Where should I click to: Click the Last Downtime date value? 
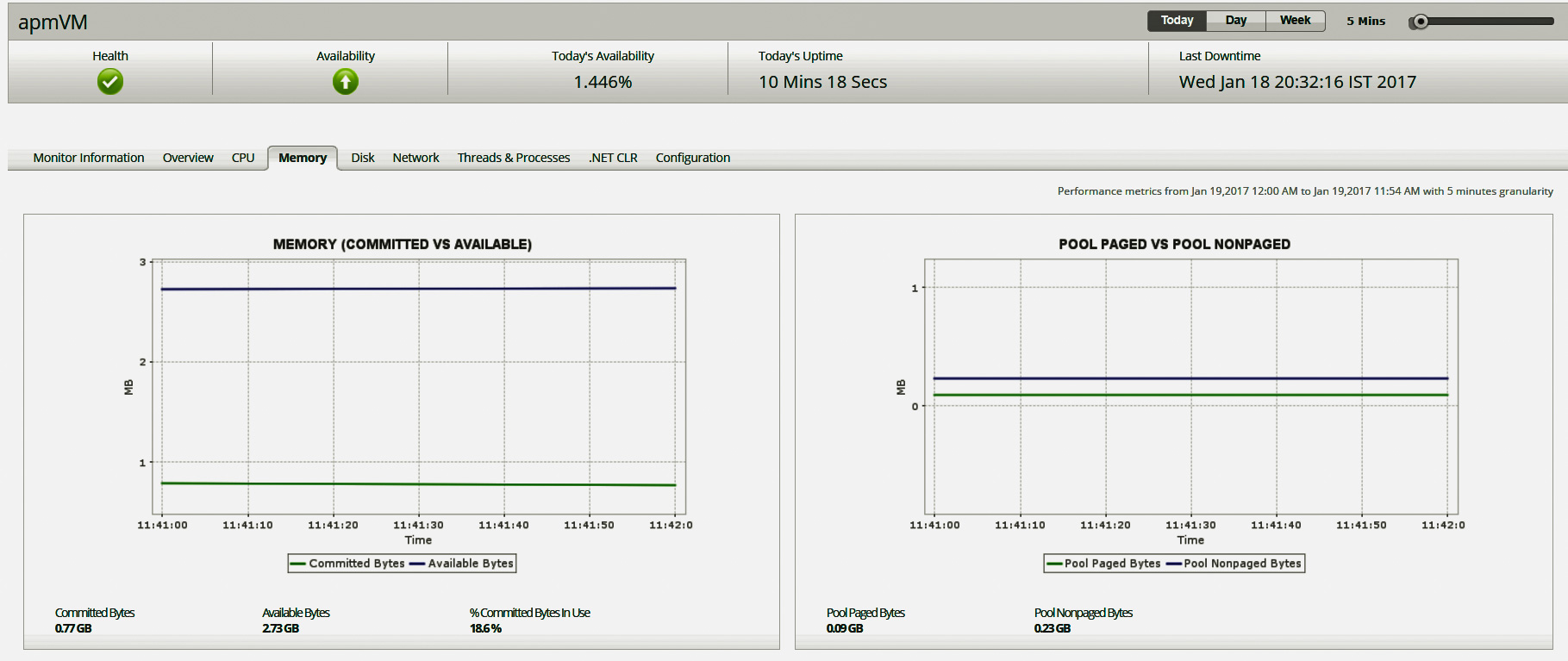(1297, 82)
